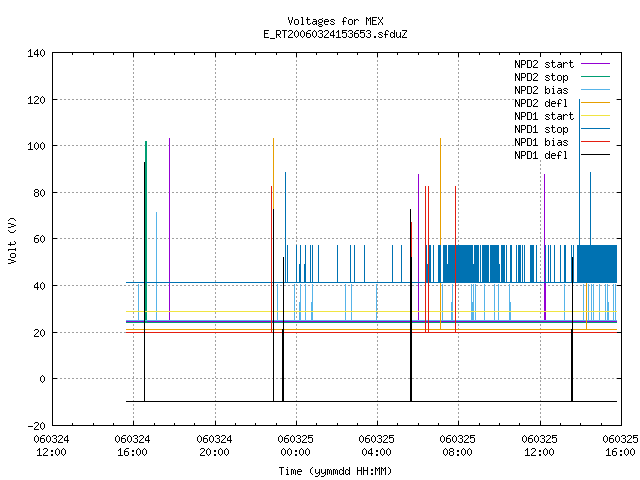Click the 100 y-axis tick label
This screenshot has width=640, height=480.
(x=36, y=146)
